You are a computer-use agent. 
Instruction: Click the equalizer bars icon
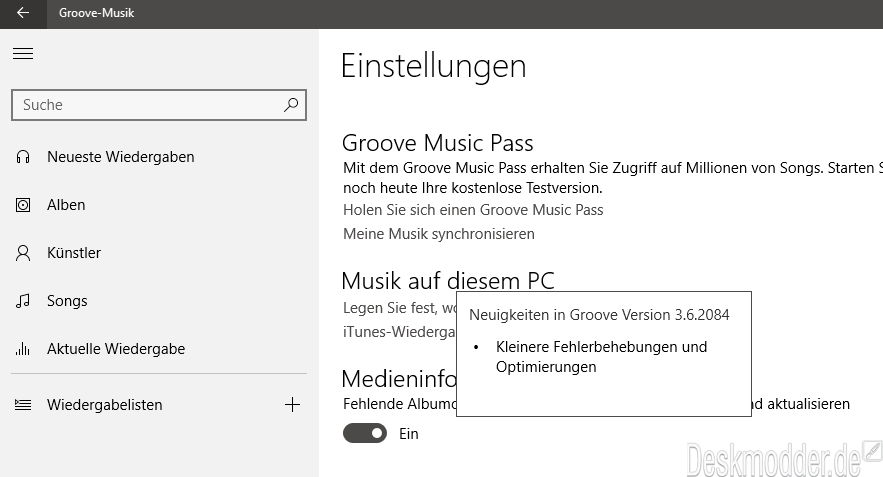coord(23,349)
